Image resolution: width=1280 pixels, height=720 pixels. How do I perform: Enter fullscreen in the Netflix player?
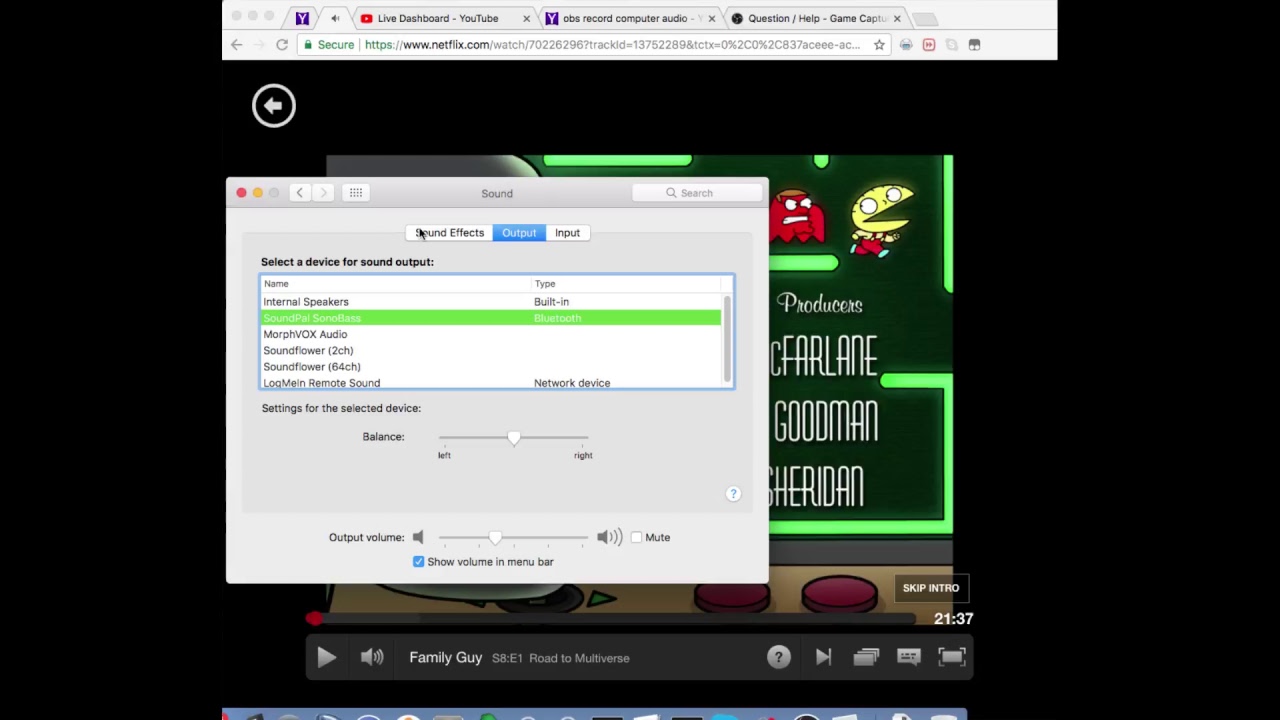(x=952, y=657)
